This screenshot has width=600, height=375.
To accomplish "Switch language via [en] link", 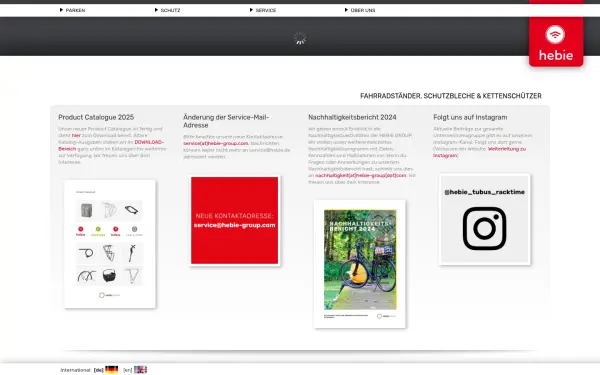I will [127, 370].
